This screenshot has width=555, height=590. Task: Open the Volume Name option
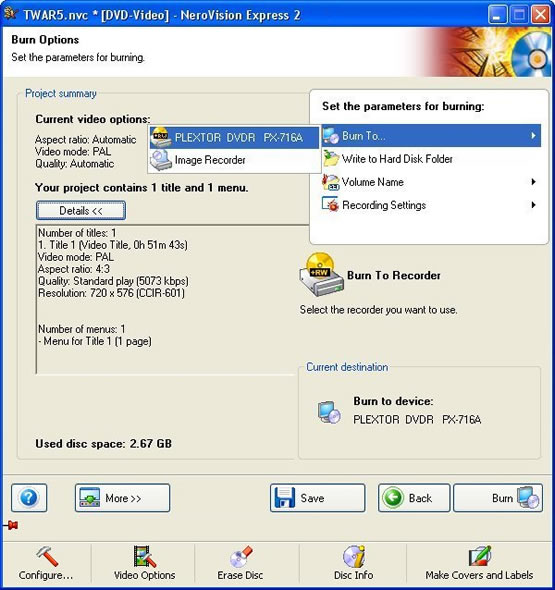tap(431, 182)
